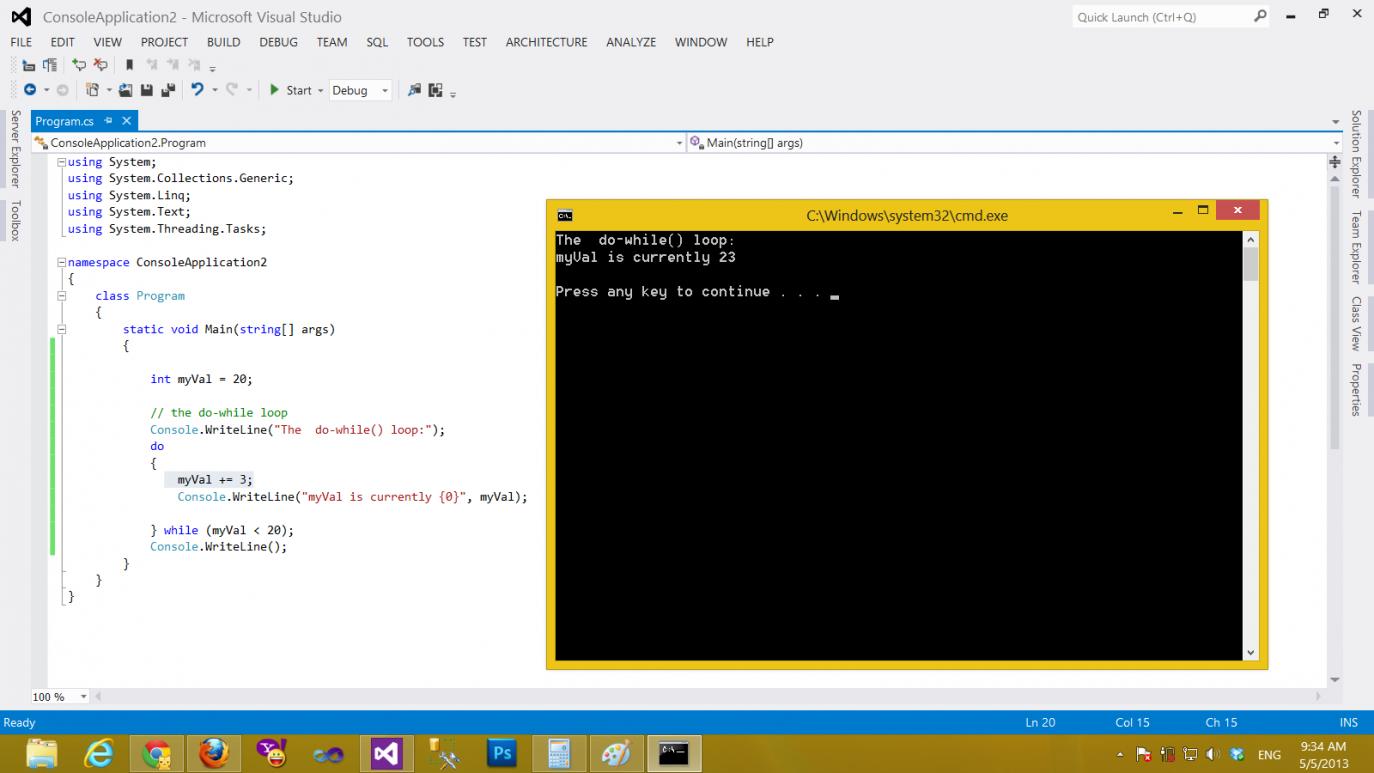This screenshot has width=1374, height=773.
Task: Close the Program.cs tab with its X
Action: 126,121
